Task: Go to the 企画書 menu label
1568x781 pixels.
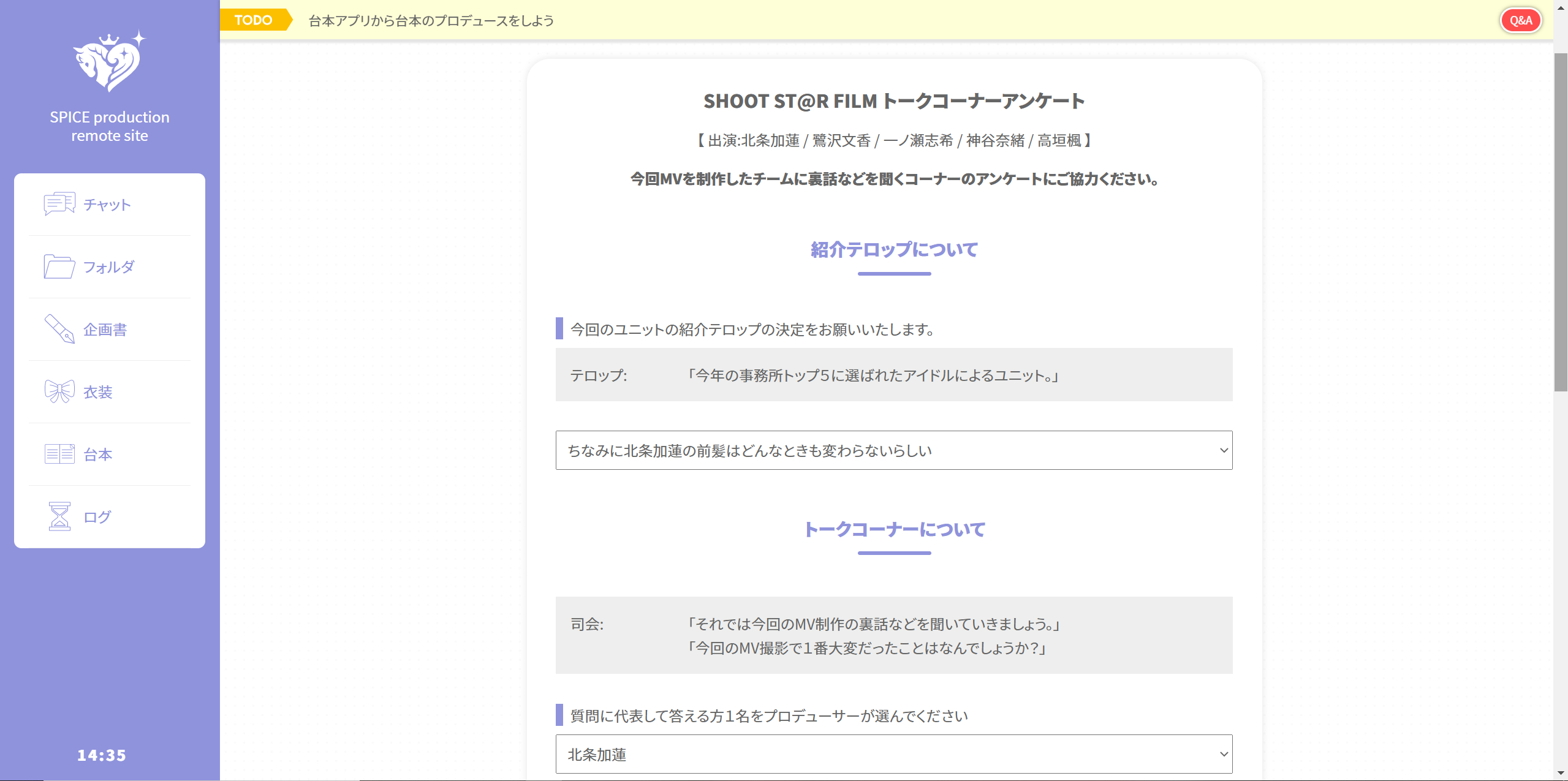Action: (105, 330)
